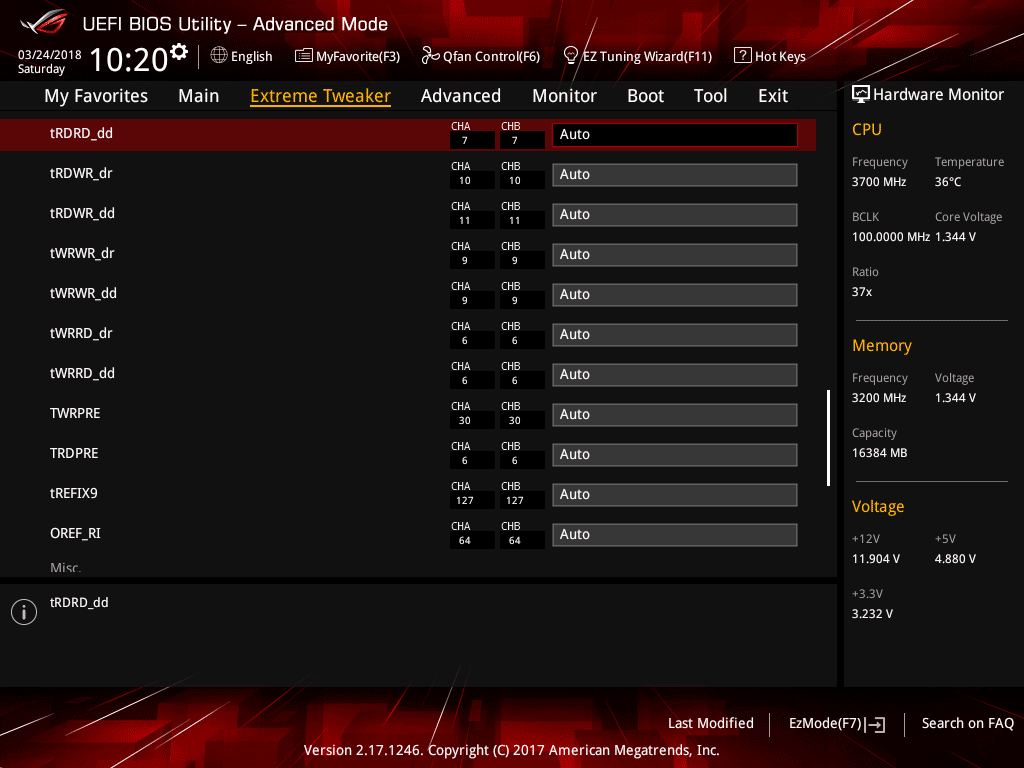Switch to the Main tab
This screenshot has height=768, width=1024.
pyautogui.click(x=199, y=96)
